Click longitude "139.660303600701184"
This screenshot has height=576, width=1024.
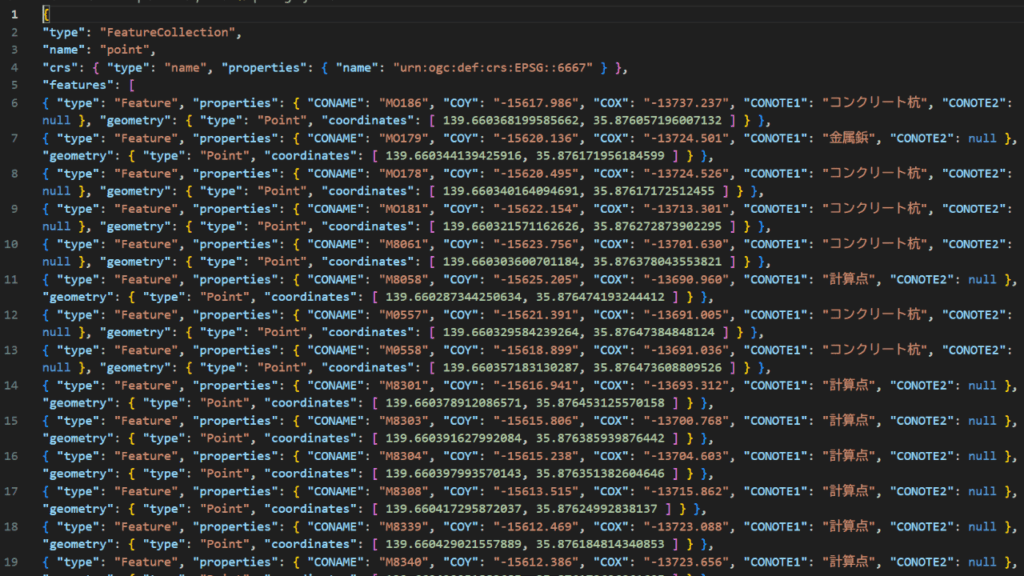click(x=511, y=261)
